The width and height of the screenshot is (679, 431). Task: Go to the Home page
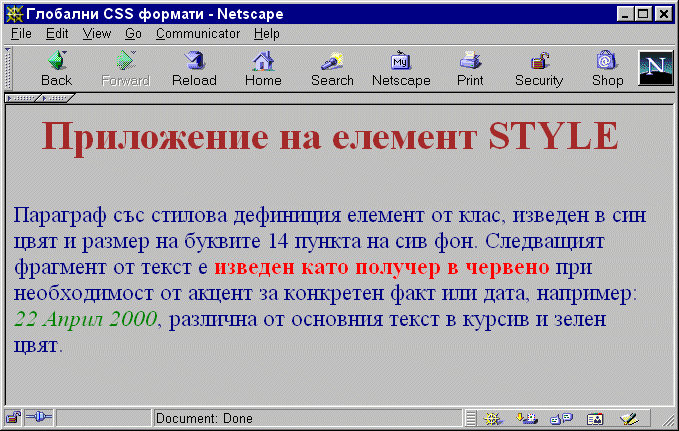coord(263,68)
